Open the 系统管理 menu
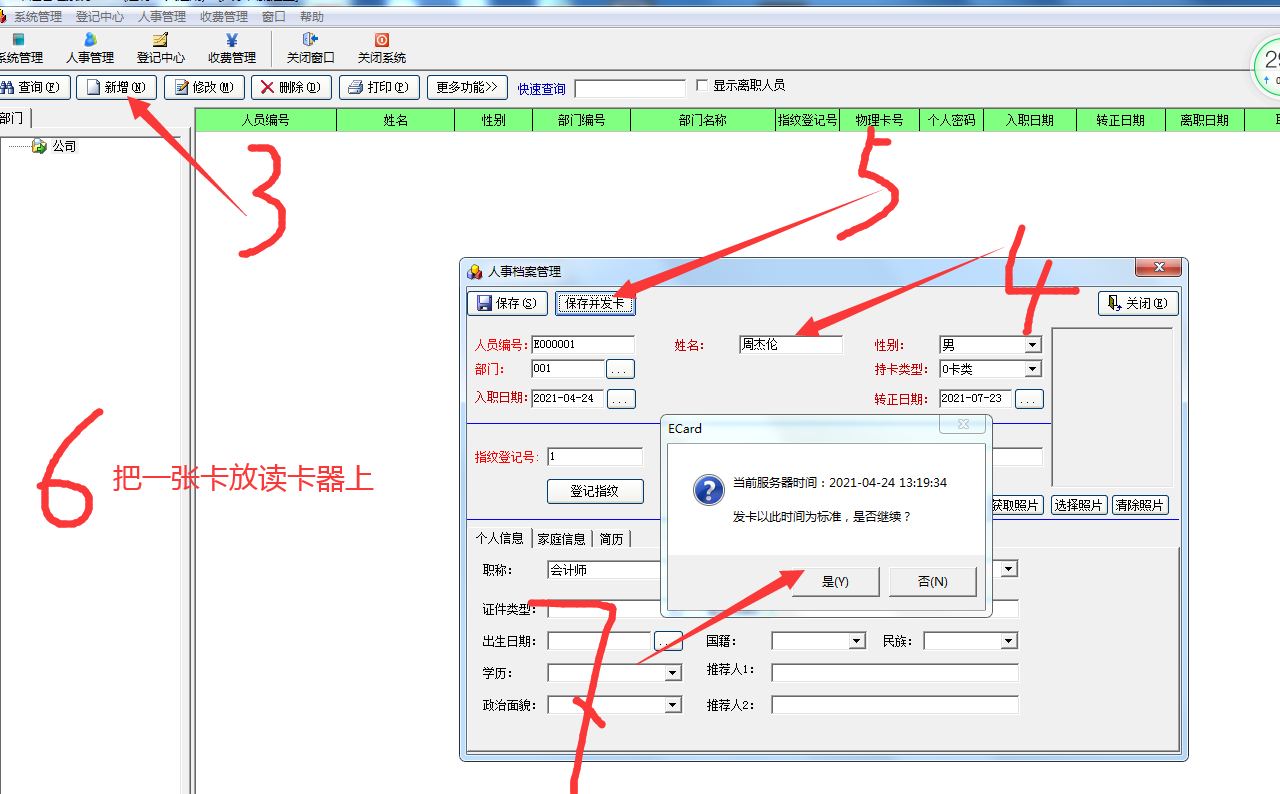This screenshot has height=794, width=1280. coord(37,17)
